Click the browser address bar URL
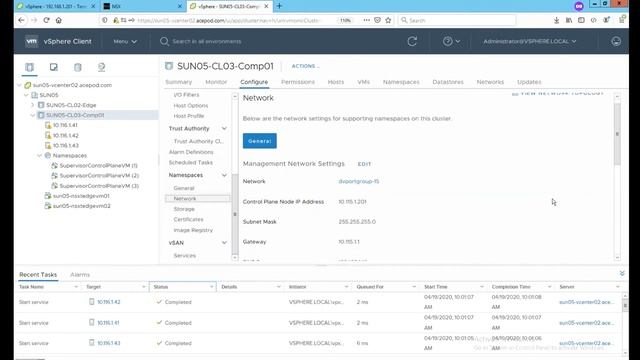Viewport: 640px width, 360px height. tap(229, 20)
